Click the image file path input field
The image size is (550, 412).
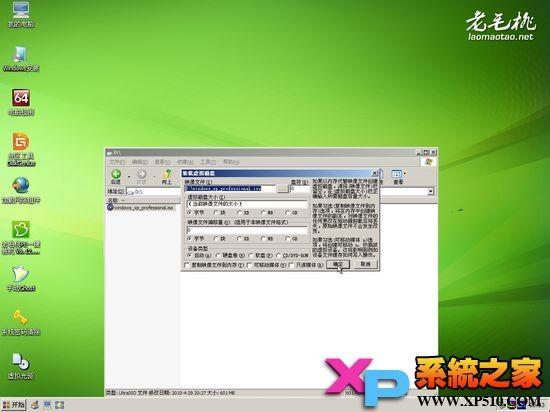click(230, 189)
